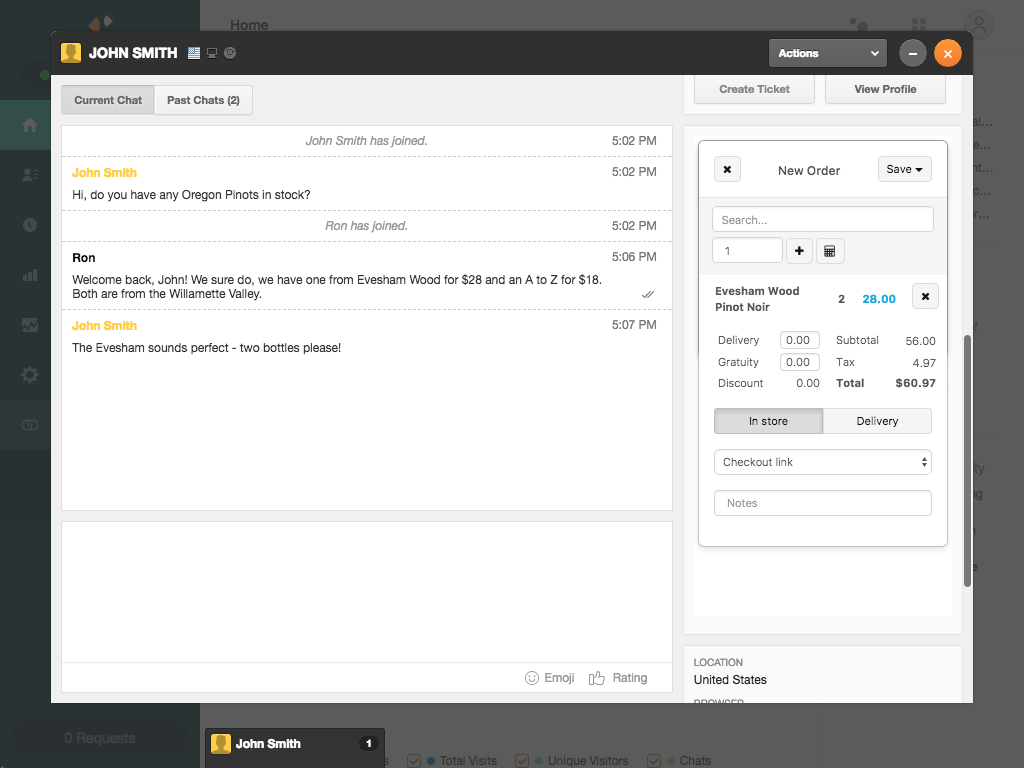Expand the Save dropdown menu

point(904,170)
